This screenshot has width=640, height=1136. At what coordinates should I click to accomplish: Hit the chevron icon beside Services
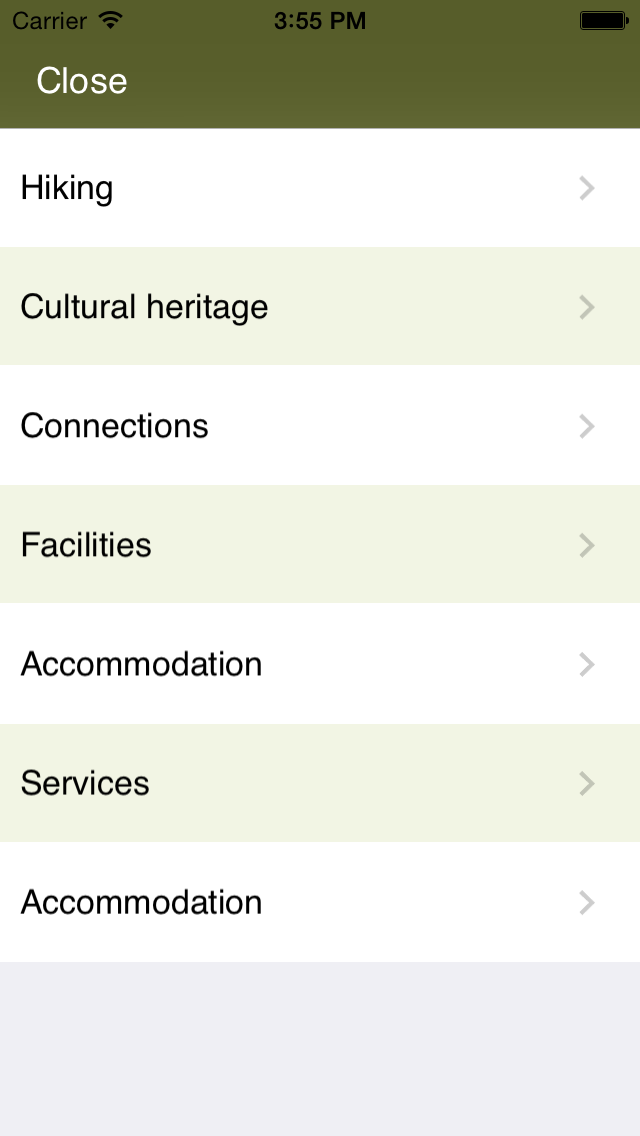pyautogui.click(x=587, y=783)
